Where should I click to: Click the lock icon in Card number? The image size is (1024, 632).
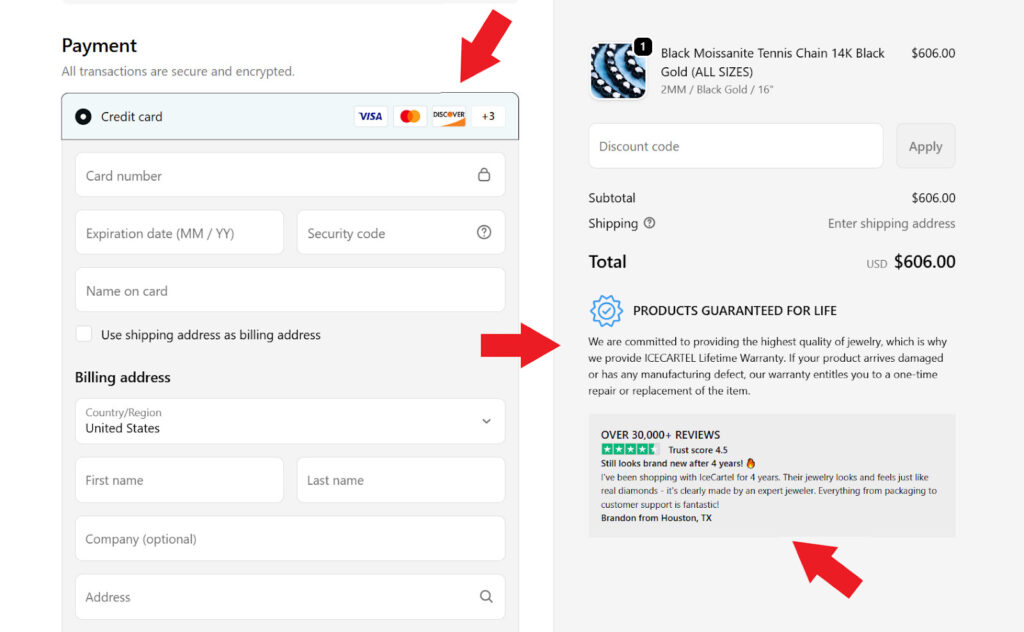[x=484, y=175]
